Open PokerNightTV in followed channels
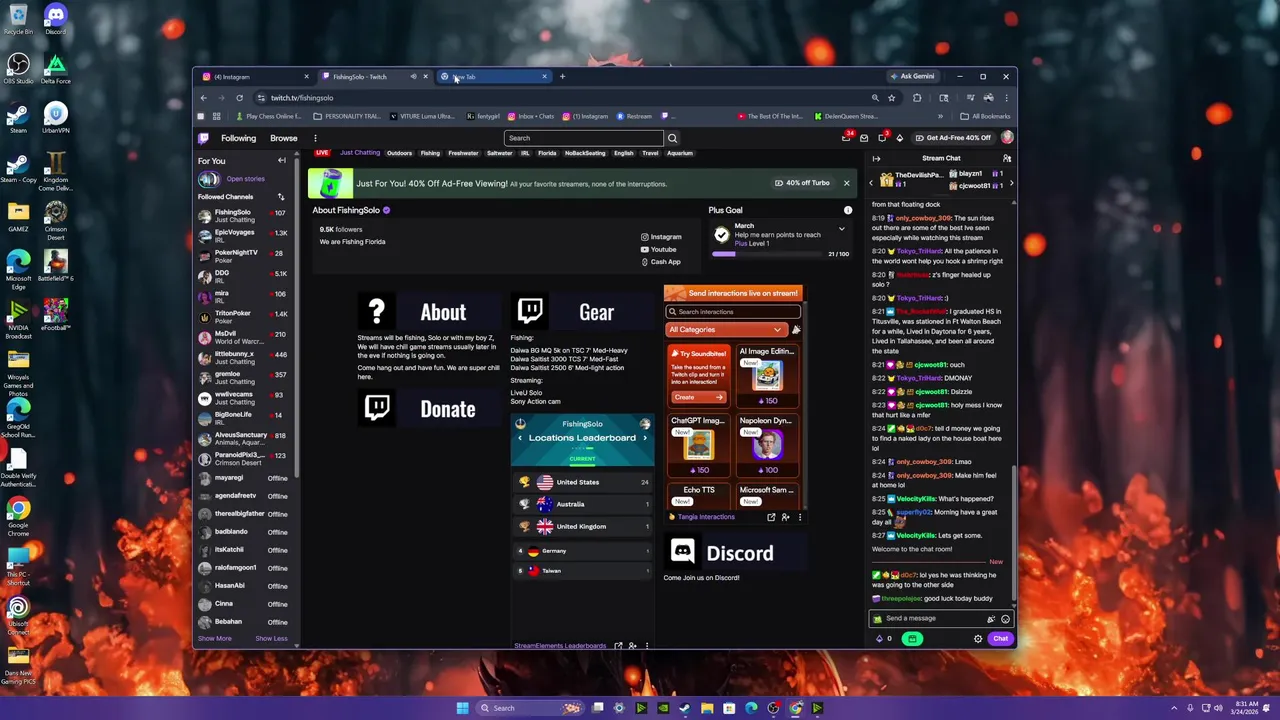The height and width of the screenshot is (720, 1280). coord(246,256)
